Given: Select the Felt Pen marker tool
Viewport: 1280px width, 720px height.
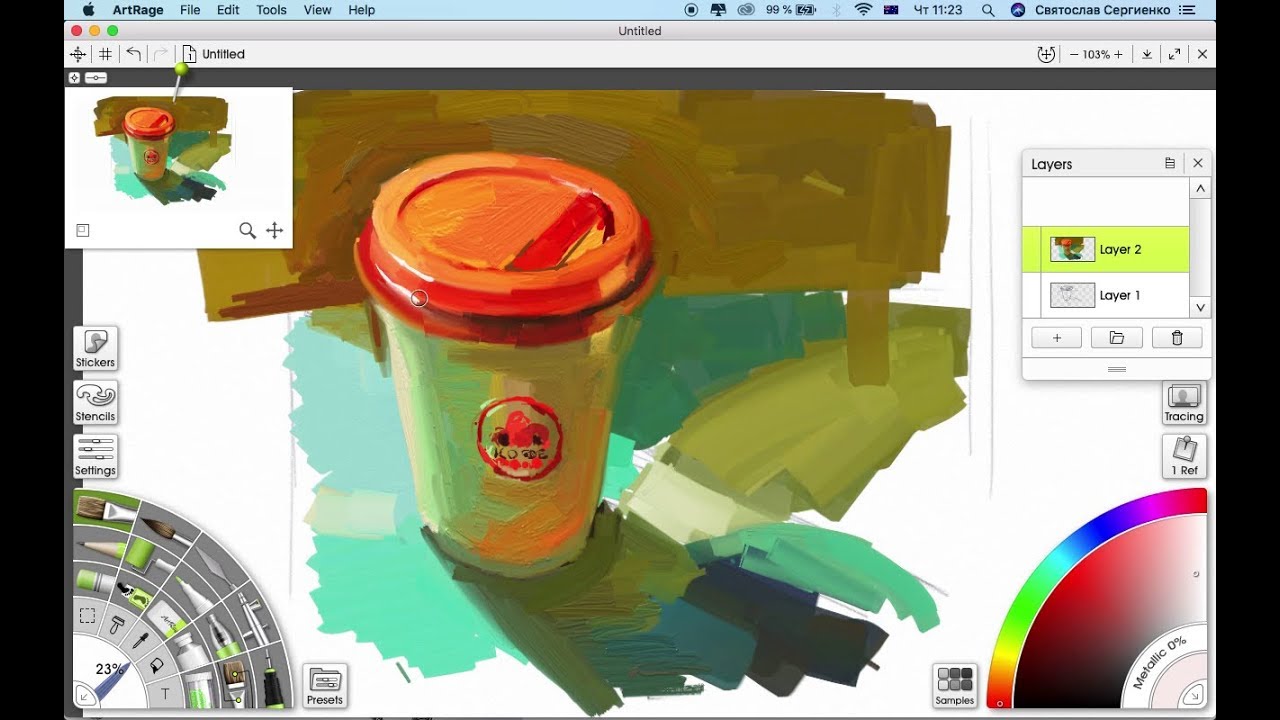Looking at the screenshot, I should pyautogui.click(x=192, y=598).
